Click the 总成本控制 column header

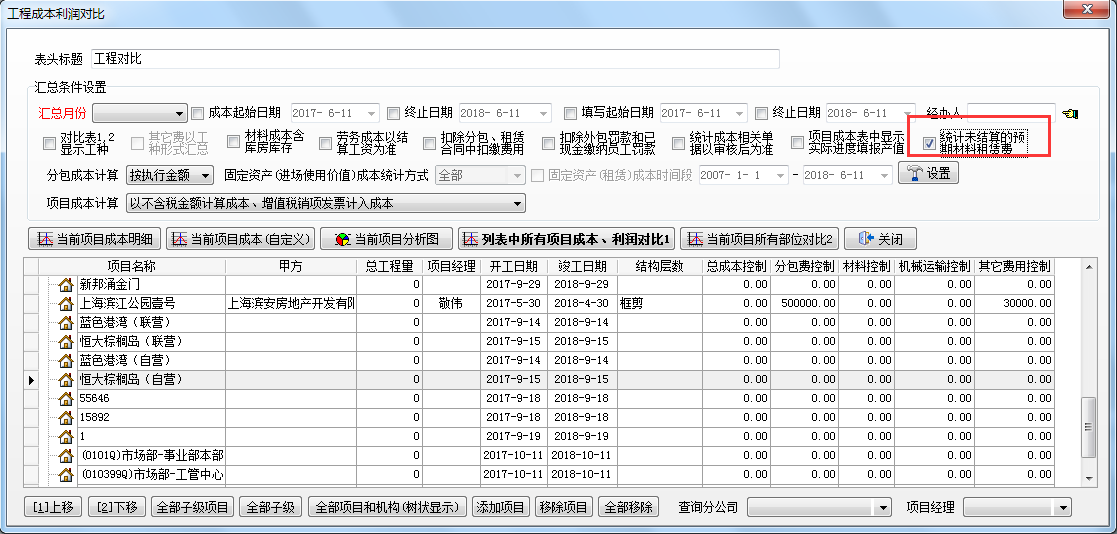pos(736,267)
